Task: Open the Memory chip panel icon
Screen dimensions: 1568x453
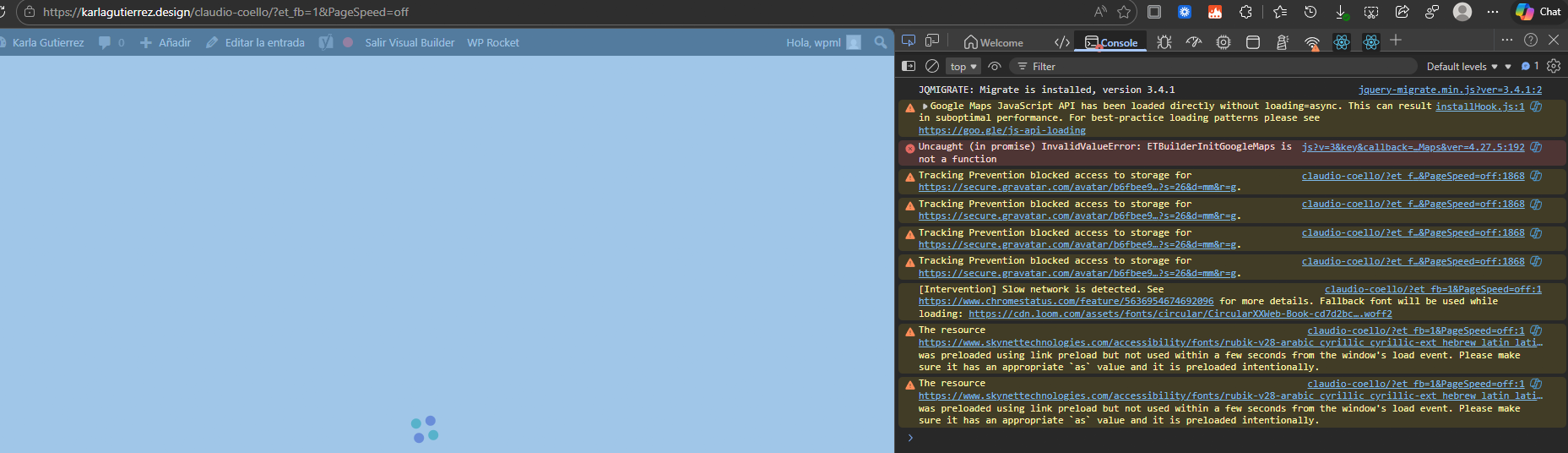Action: pos(1223,42)
